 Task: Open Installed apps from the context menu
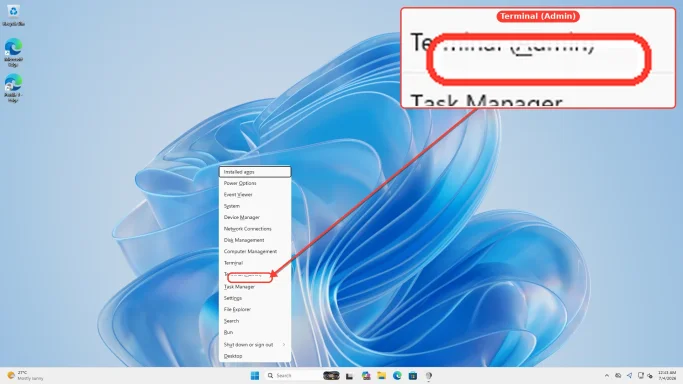(x=255, y=172)
